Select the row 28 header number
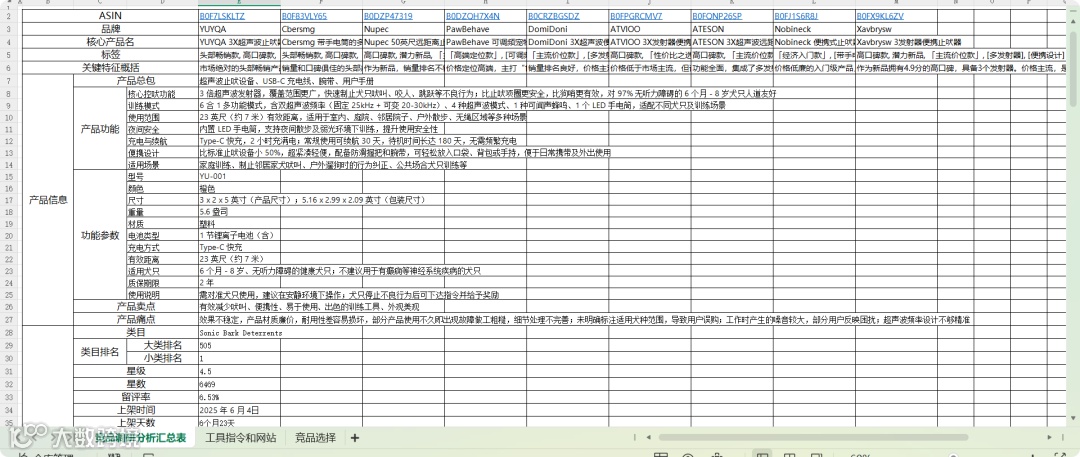Screen dimensions: 1080x457 click(8, 332)
